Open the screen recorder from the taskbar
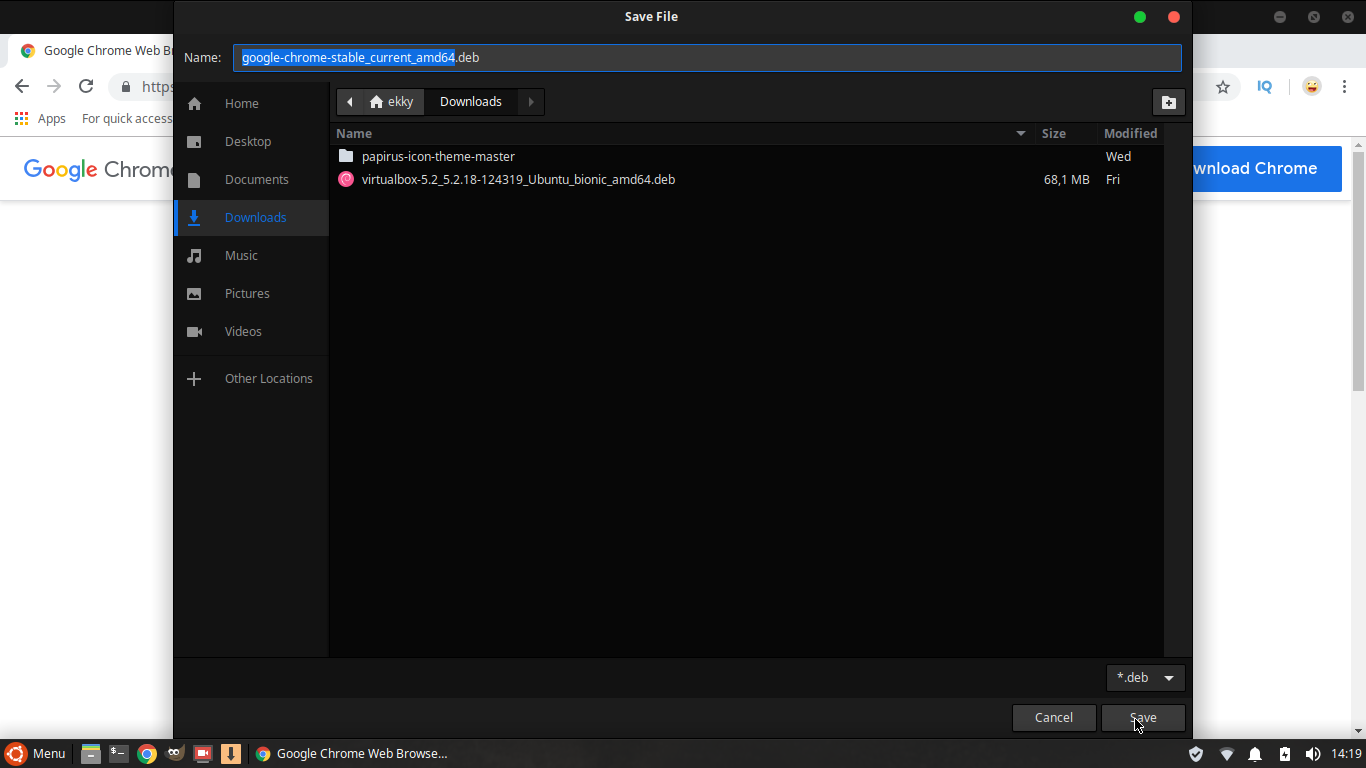This screenshot has height=768, width=1366. pyautogui.click(x=203, y=754)
